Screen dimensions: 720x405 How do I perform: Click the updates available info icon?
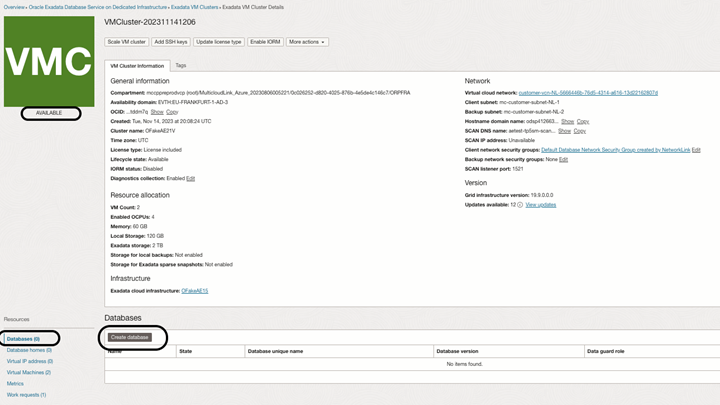(x=520, y=205)
